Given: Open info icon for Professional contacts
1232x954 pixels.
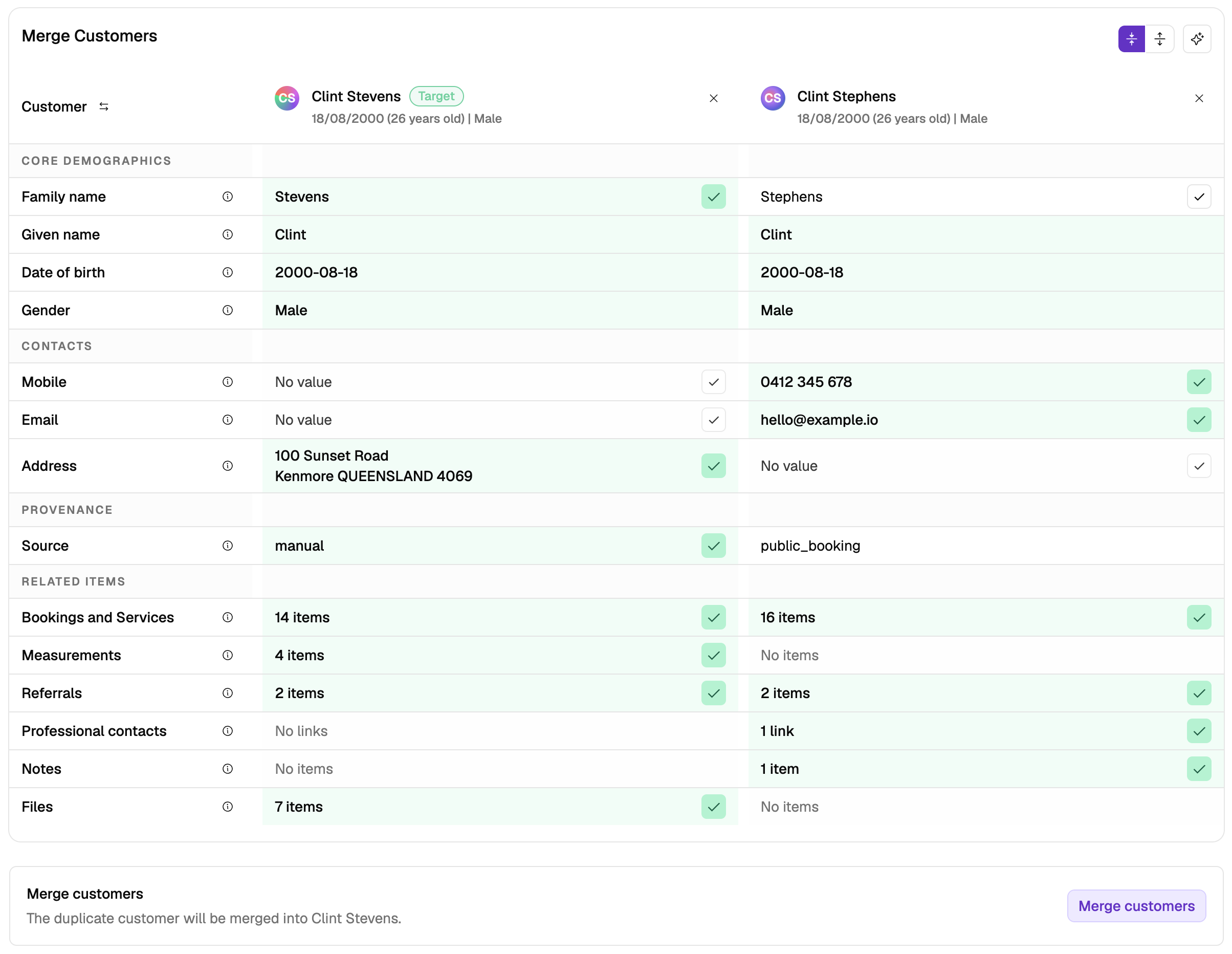Looking at the screenshot, I should (x=227, y=730).
